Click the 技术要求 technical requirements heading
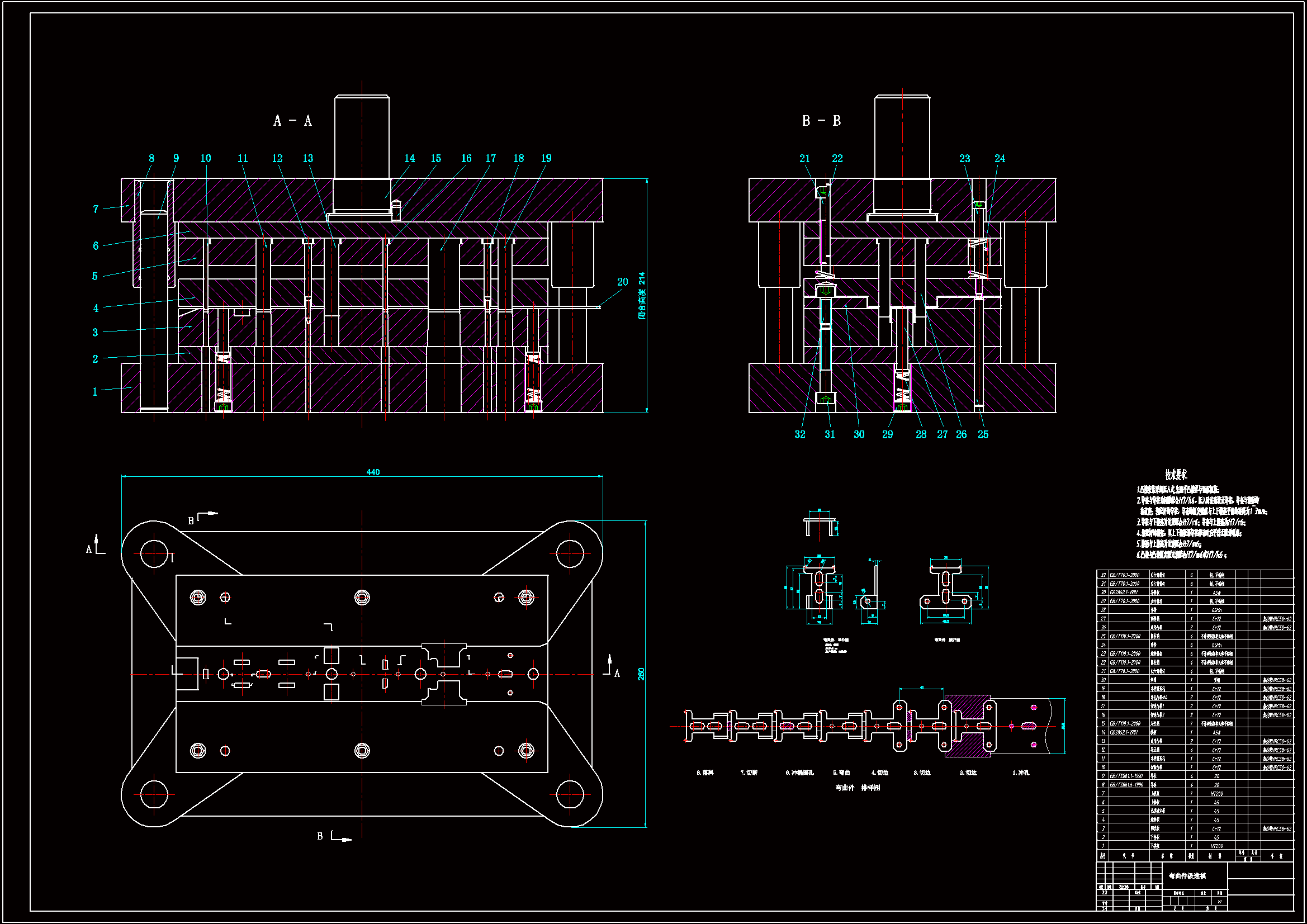The width and height of the screenshot is (1307, 924). click(1176, 474)
